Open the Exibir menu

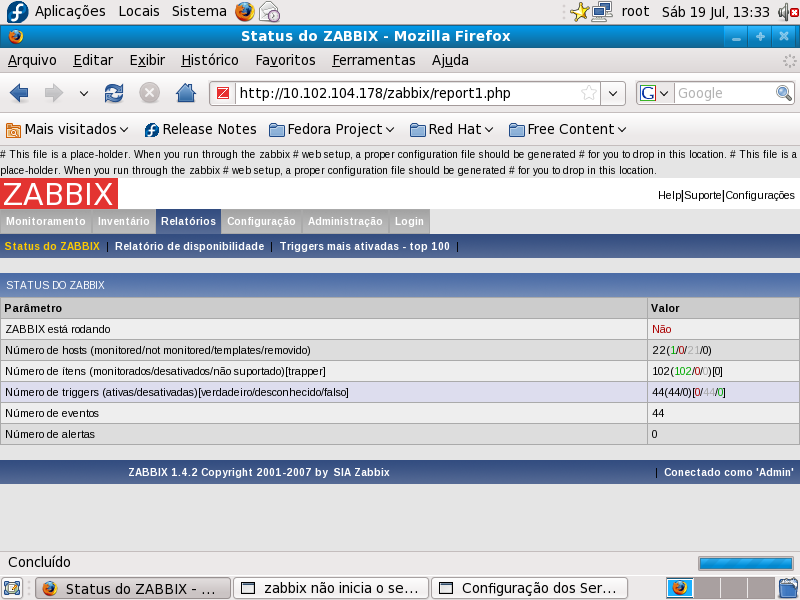147,60
